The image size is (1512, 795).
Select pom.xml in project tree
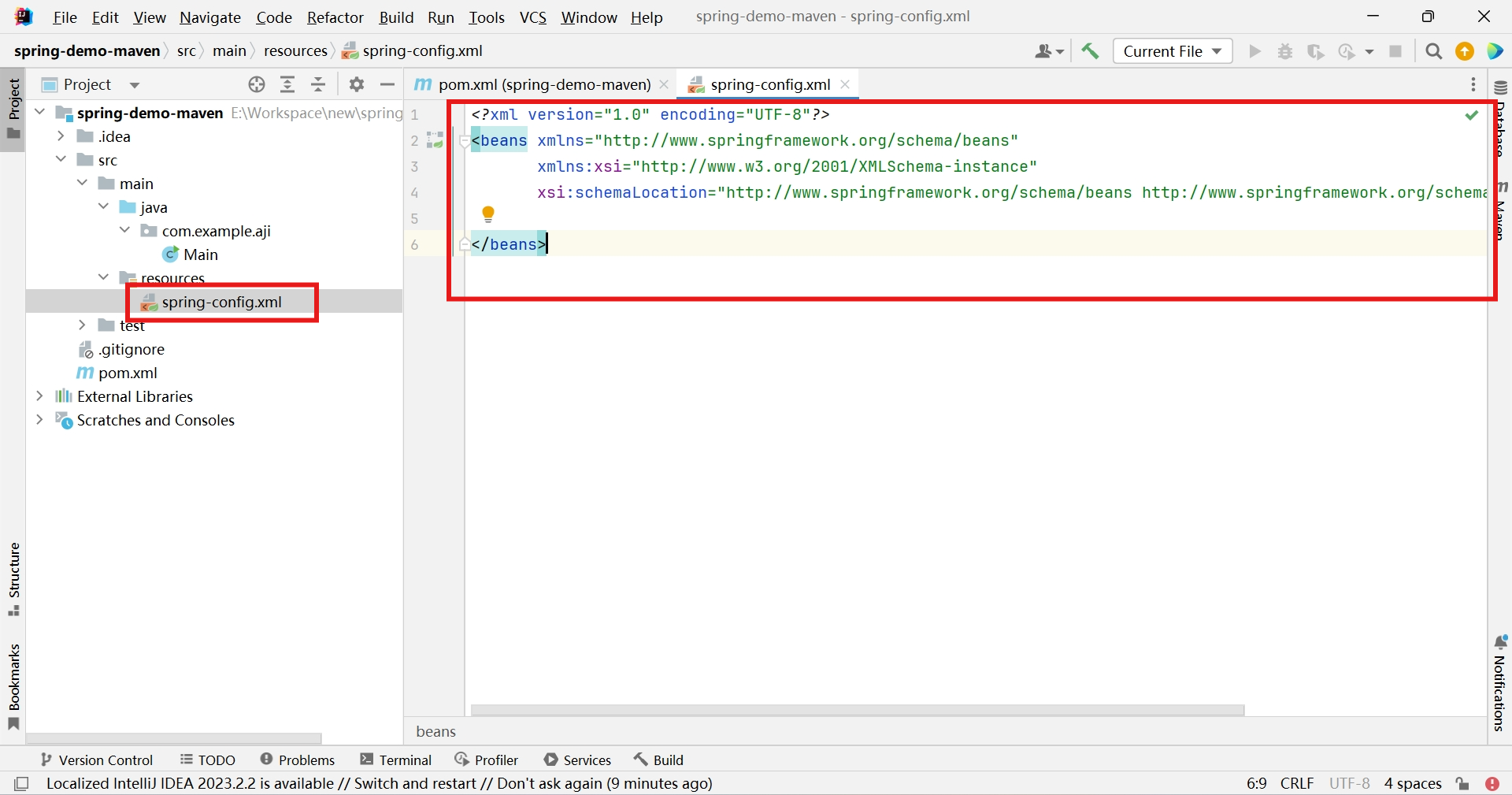click(117, 373)
